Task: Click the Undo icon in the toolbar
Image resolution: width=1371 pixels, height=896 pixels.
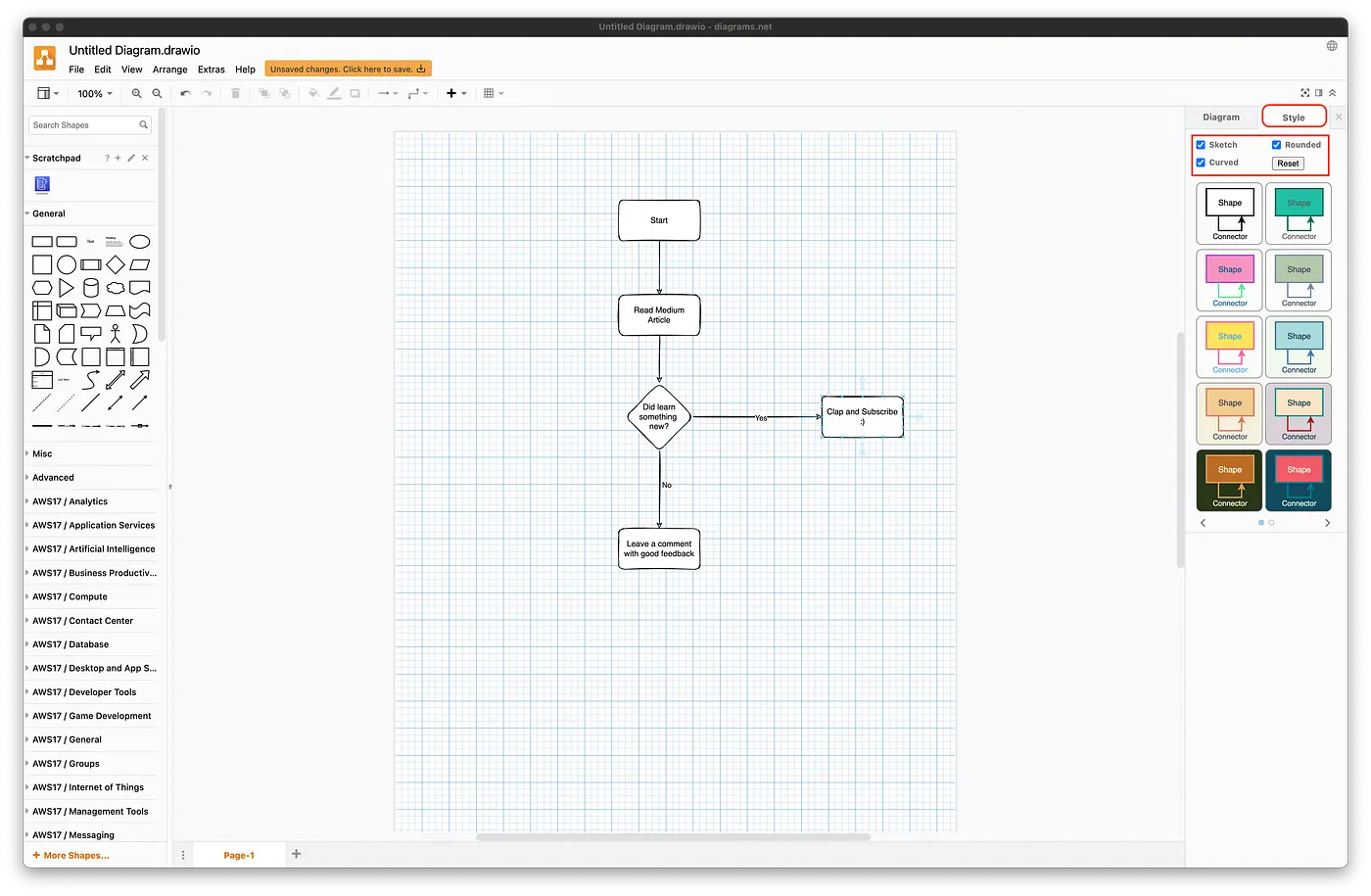Action: [185, 93]
